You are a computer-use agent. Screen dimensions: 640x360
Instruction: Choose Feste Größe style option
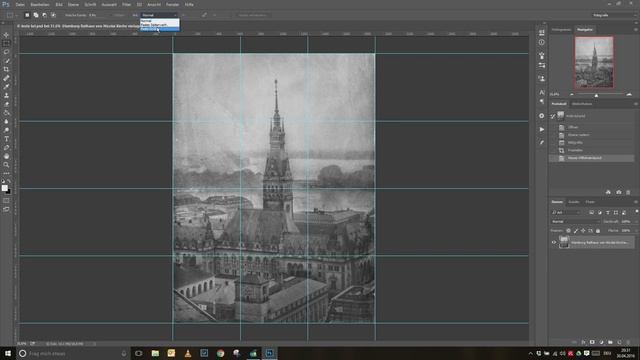point(160,29)
